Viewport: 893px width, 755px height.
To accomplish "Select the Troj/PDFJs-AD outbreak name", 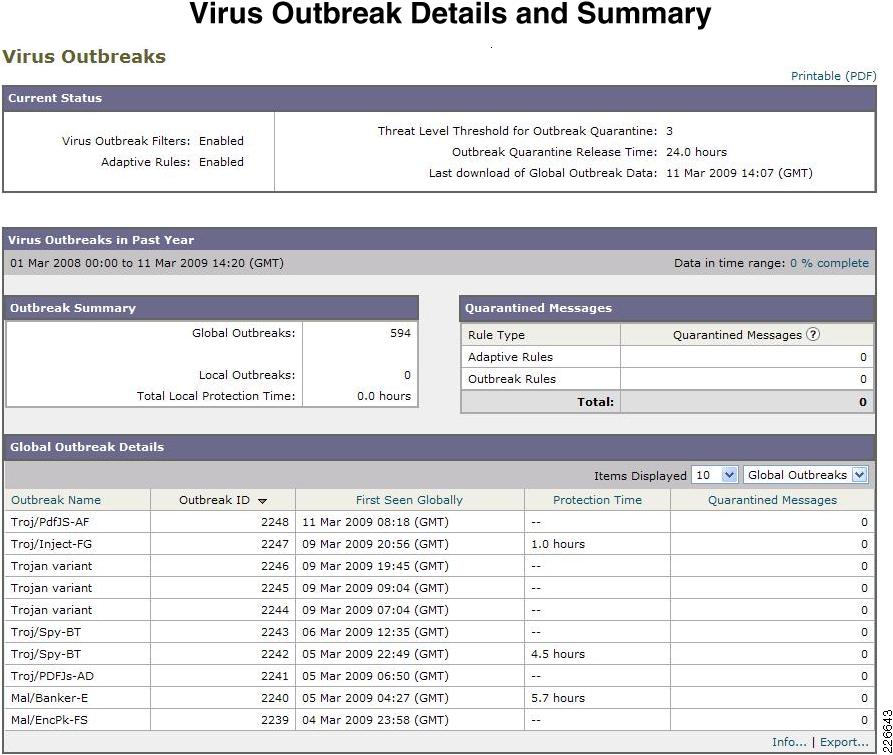I will pos(52,676).
